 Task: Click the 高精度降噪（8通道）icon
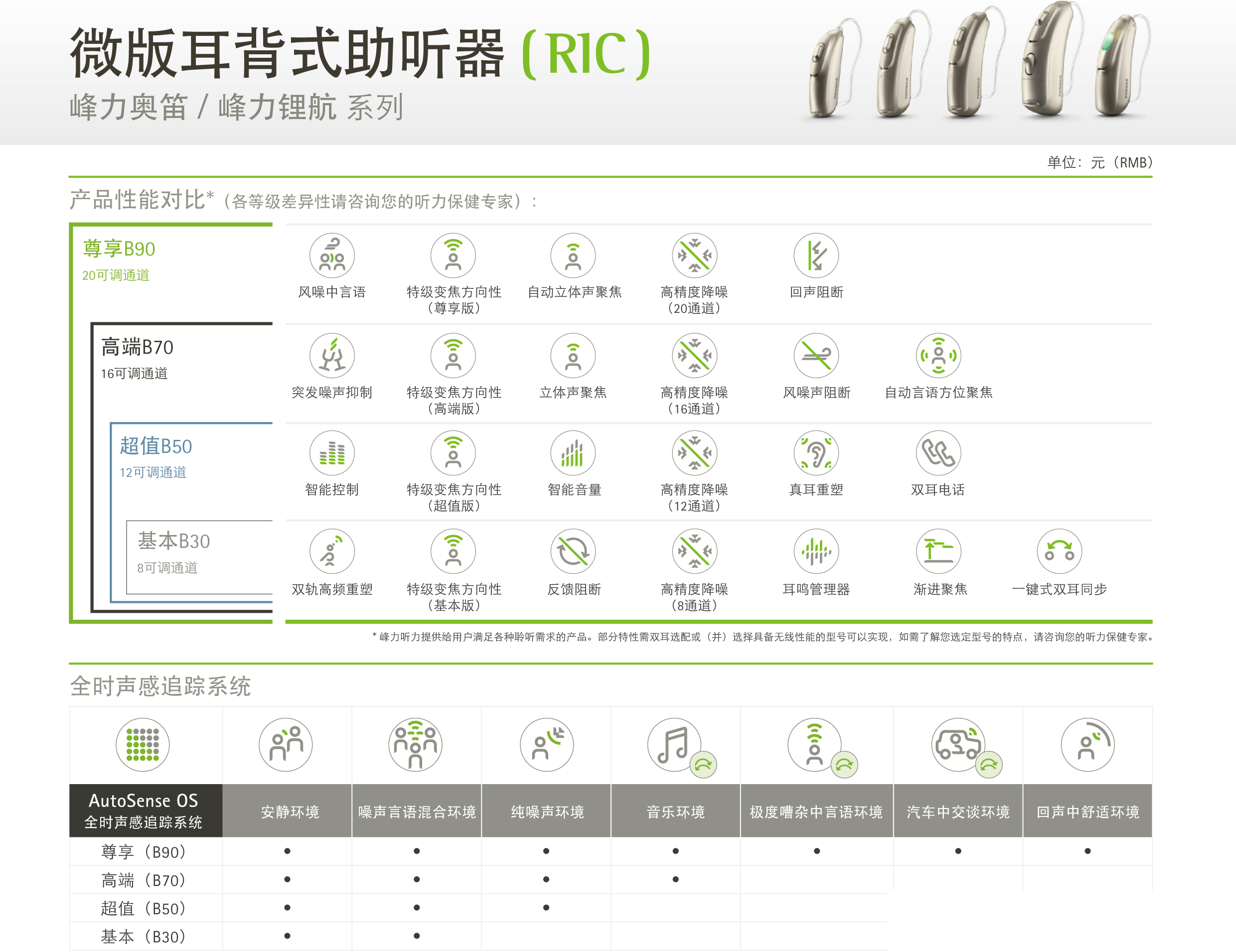click(x=694, y=551)
